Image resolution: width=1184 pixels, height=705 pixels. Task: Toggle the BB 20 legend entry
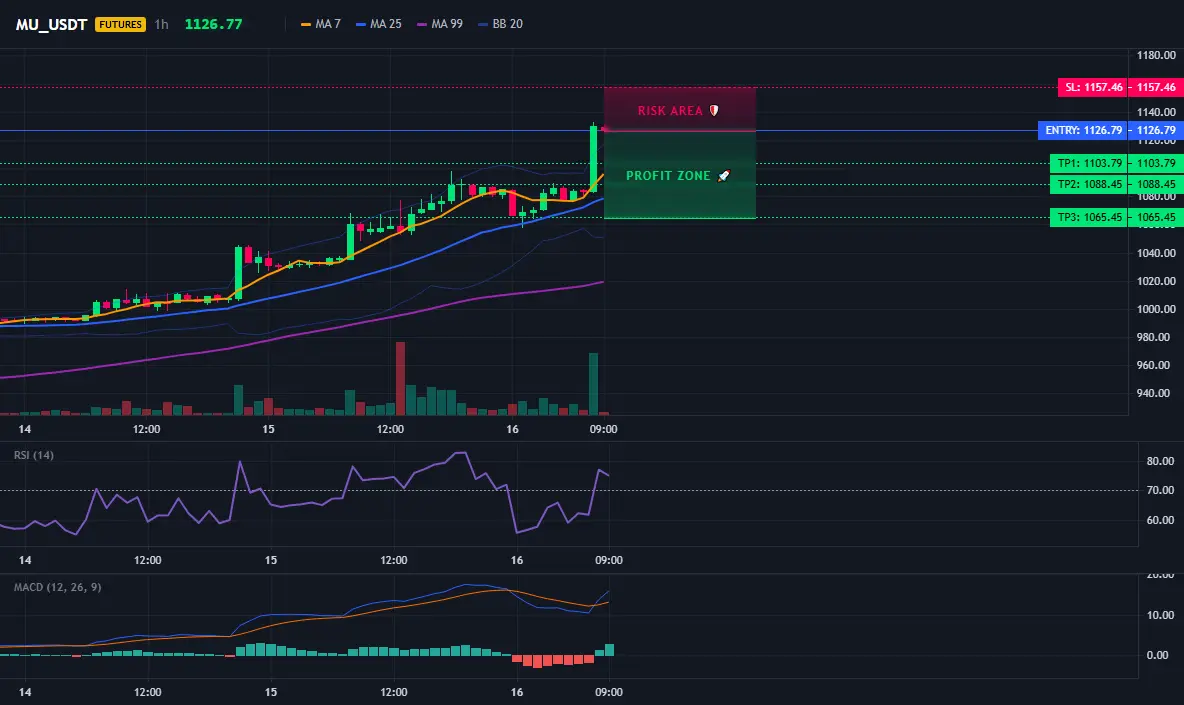pyautogui.click(x=501, y=24)
